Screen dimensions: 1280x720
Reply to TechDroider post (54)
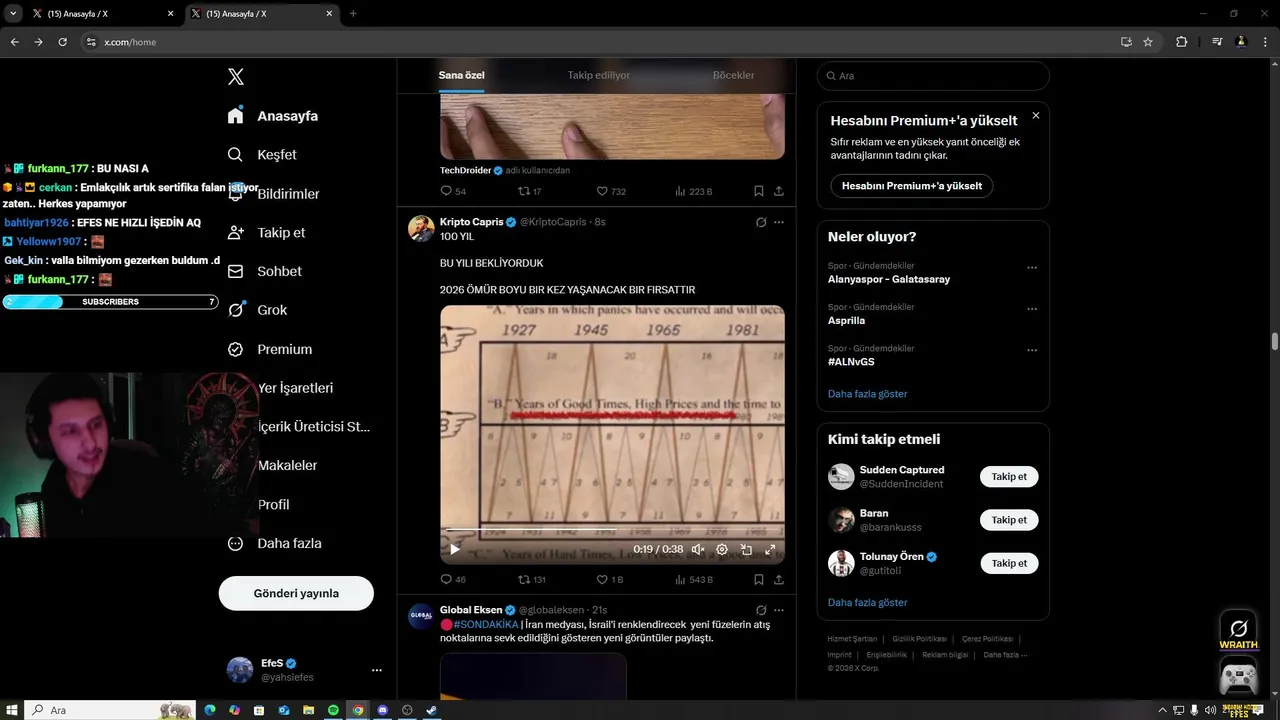(453, 191)
